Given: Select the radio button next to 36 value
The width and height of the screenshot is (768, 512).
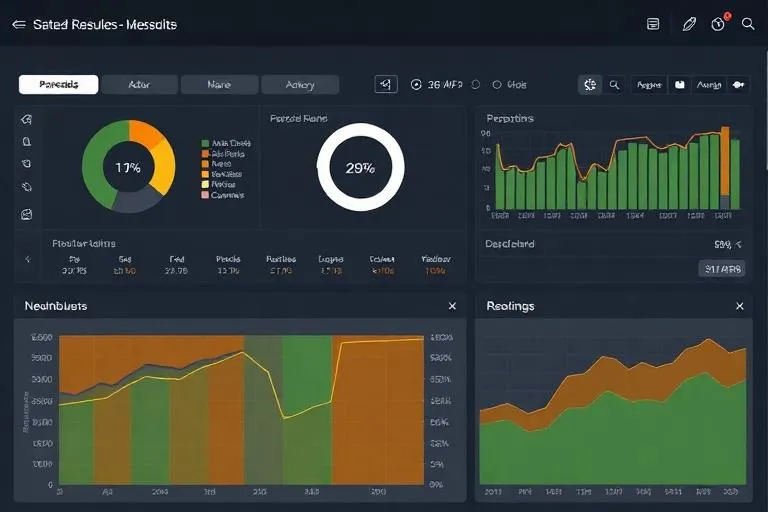Looking at the screenshot, I should (416, 85).
